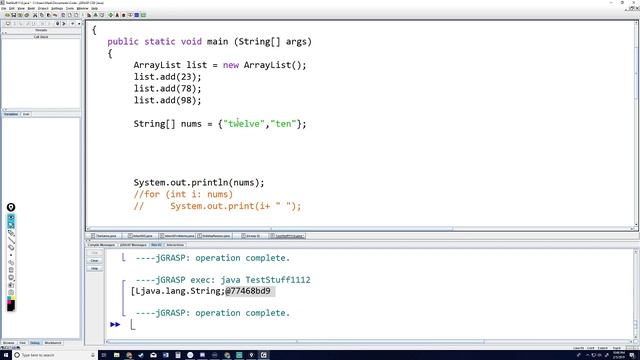Open the Mail app from the taskbar
This screenshot has width=640, height=360.
pyautogui.click(x=153, y=355)
